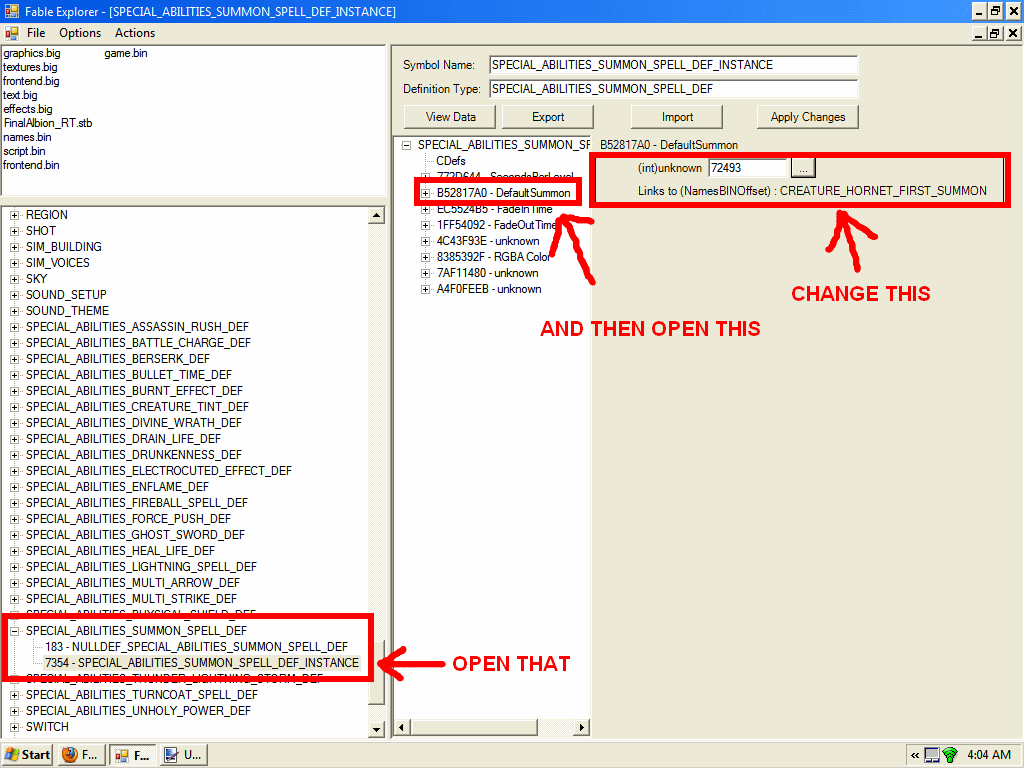The width and height of the screenshot is (1024, 768).
Task: Click the wireless network tray icon
Action: (x=950, y=755)
